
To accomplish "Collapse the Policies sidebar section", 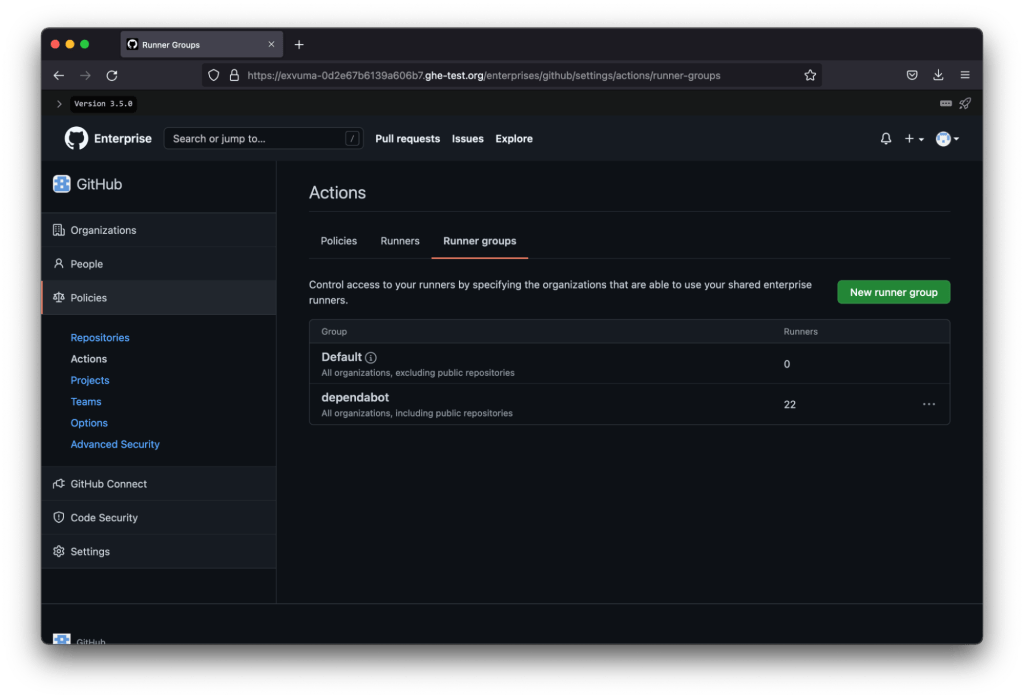I will point(88,297).
